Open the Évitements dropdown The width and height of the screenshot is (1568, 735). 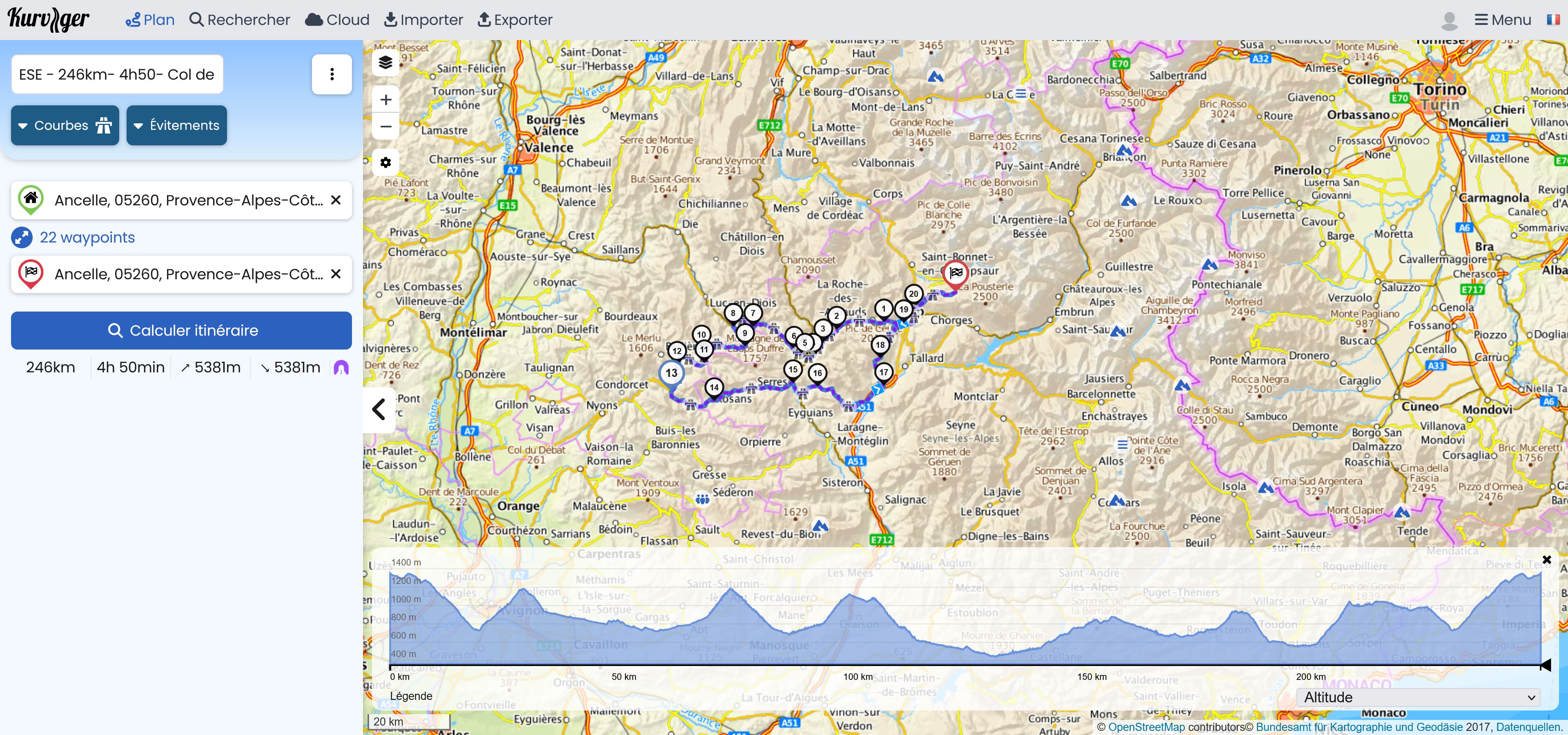pyautogui.click(x=176, y=125)
